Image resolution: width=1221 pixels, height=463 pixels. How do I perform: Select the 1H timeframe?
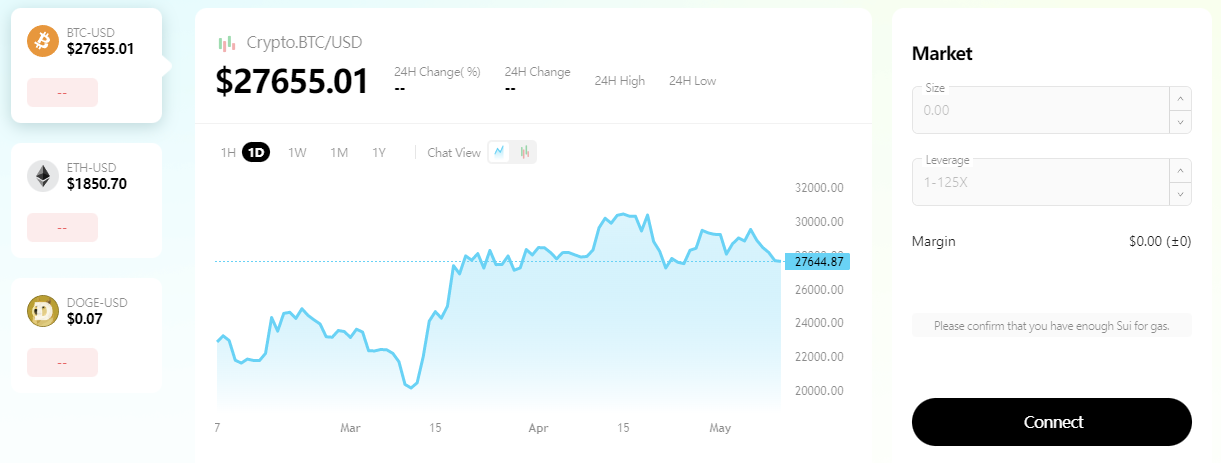tap(228, 153)
